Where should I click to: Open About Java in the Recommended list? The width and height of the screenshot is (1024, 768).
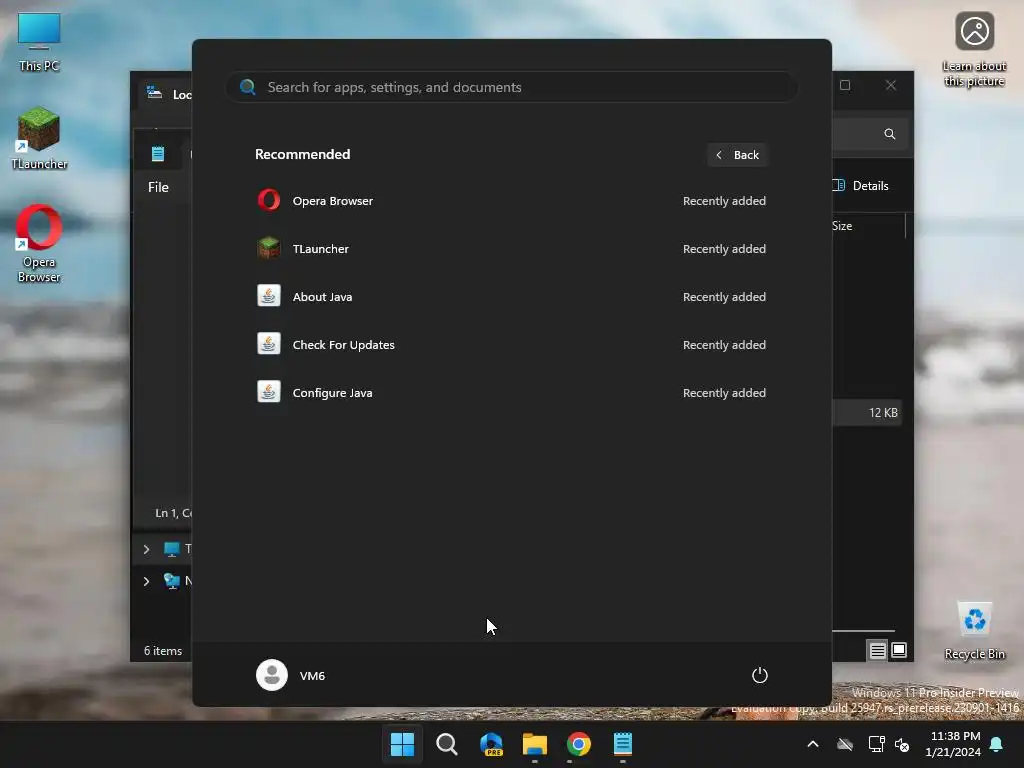(x=511, y=296)
